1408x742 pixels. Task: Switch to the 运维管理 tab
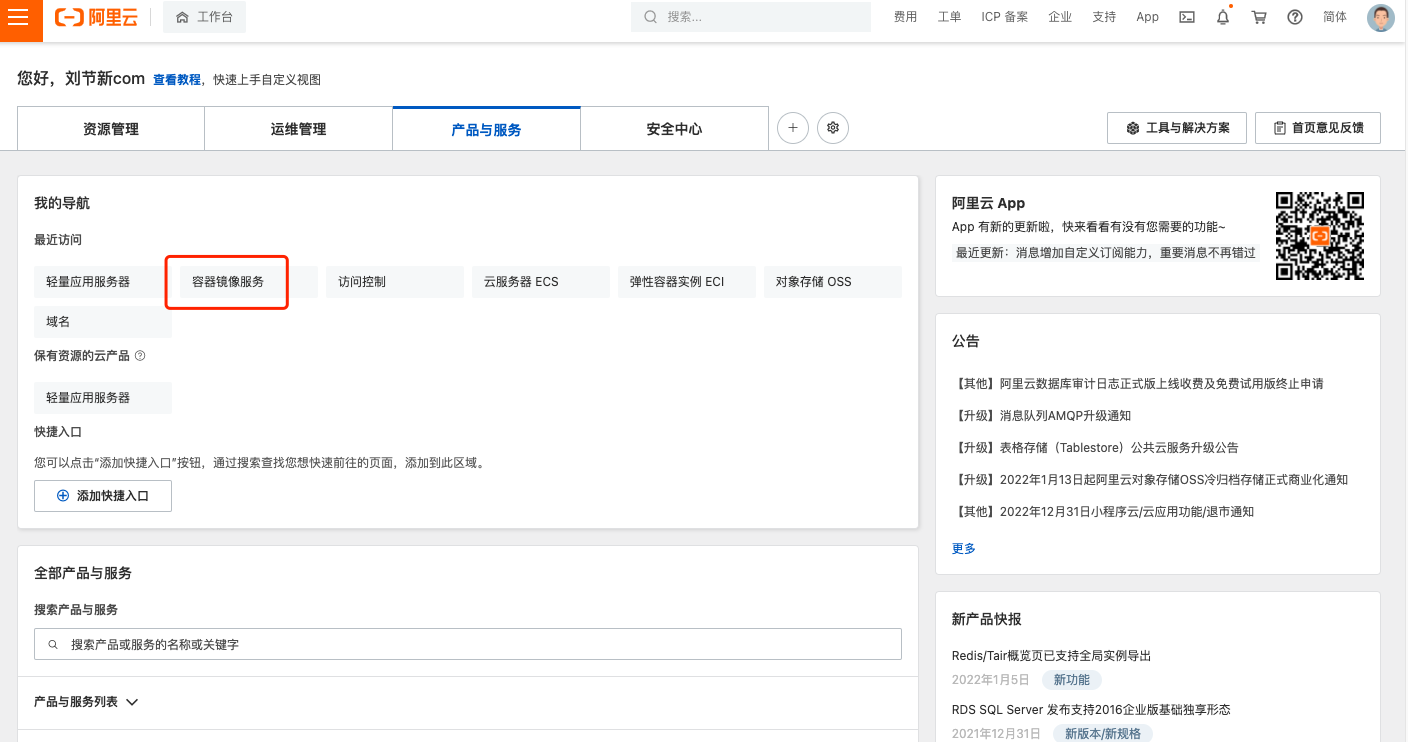[298, 129]
